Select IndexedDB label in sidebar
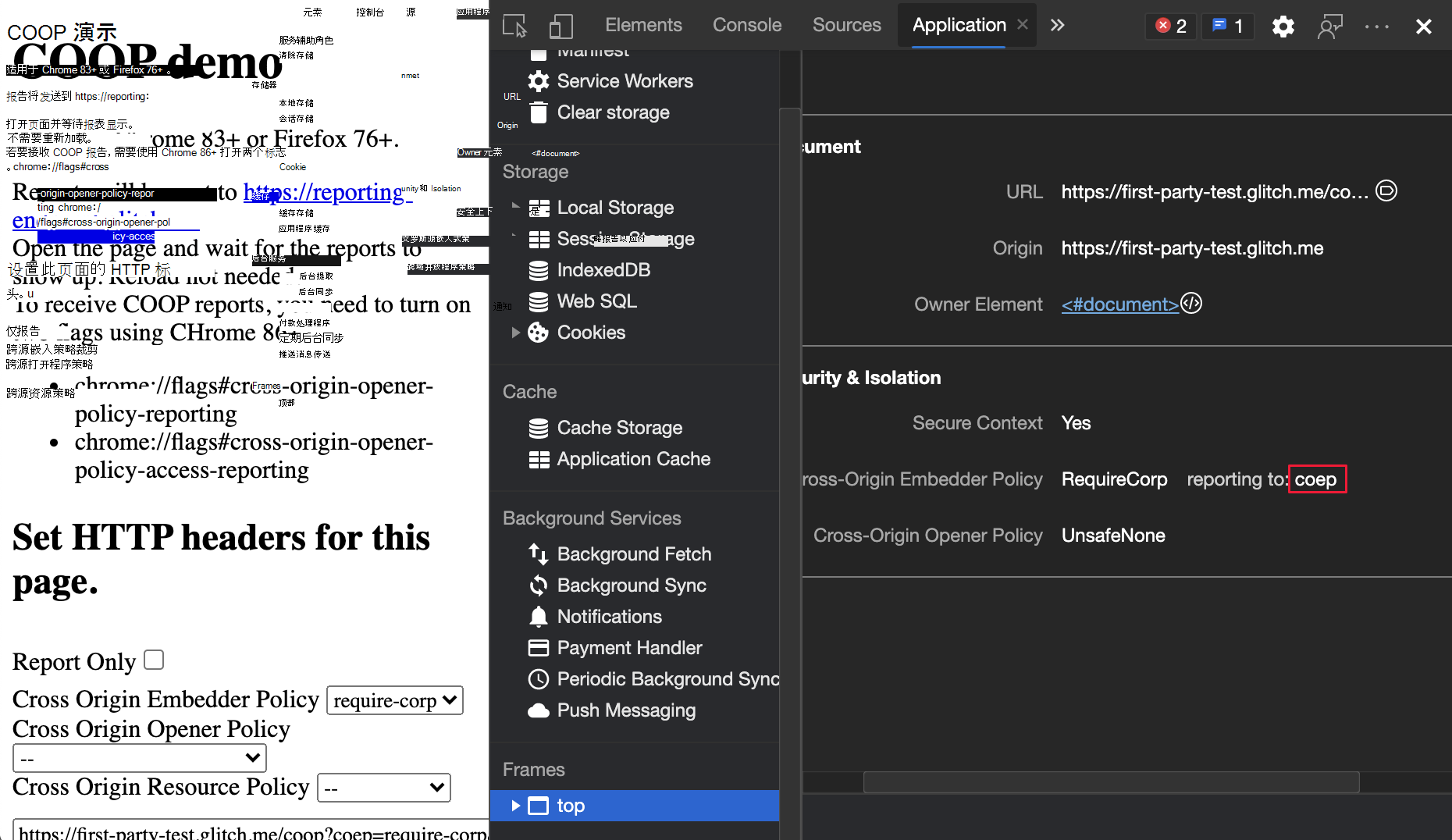1452x840 pixels. 604,270
